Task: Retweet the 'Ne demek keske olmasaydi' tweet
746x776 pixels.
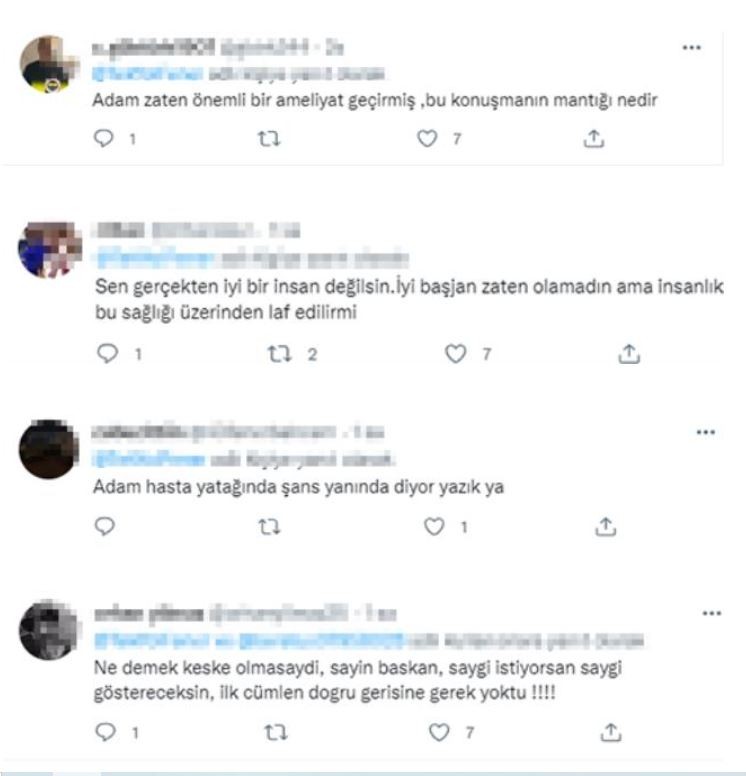Action: point(276,732)
